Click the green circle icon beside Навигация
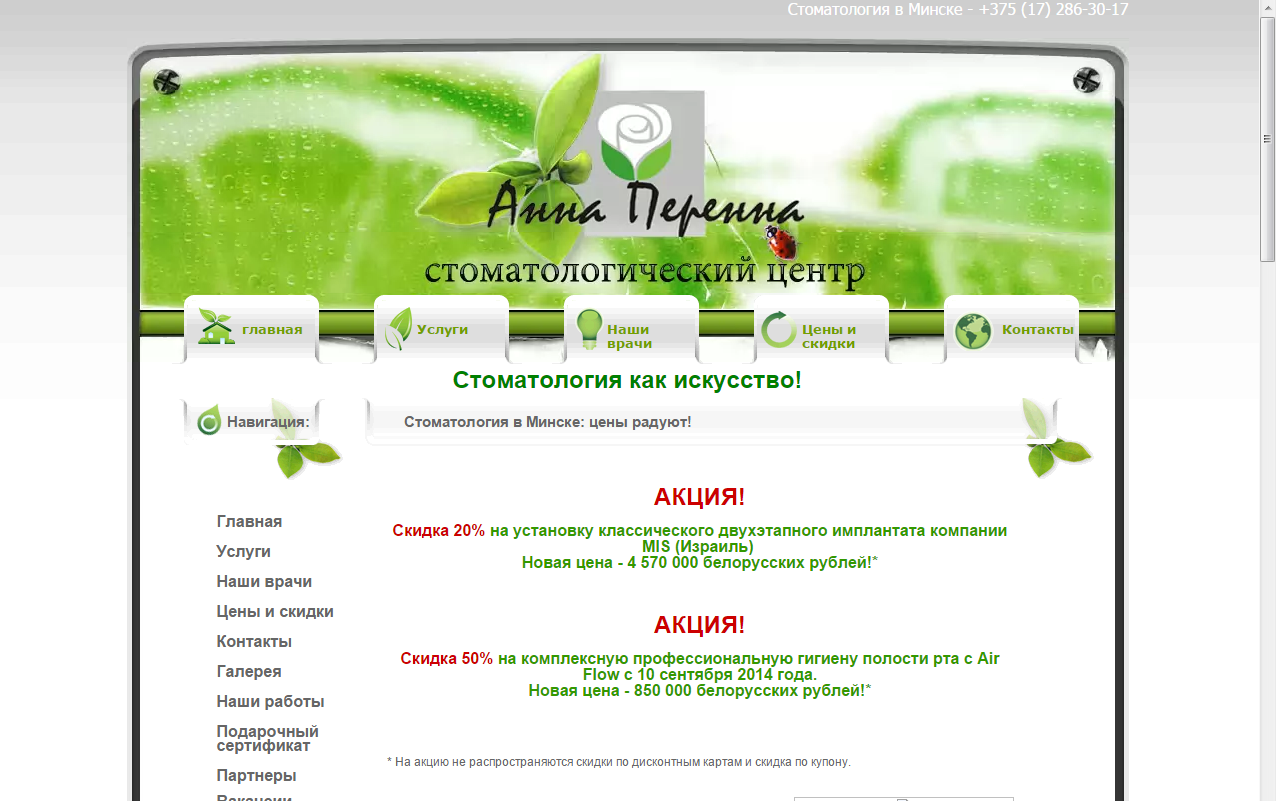This screenshot has height=801, width=1276. [x=209, y=421]
